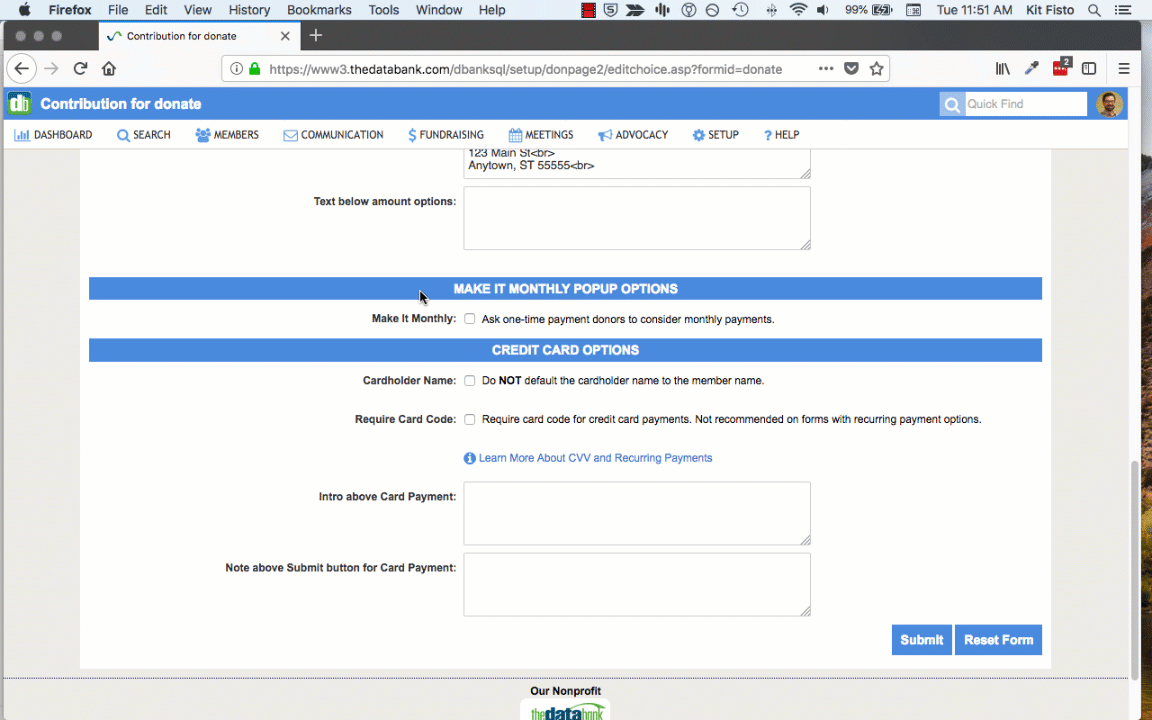Image resolution: width=1152 pixels, height=720 pixels.
Task: Open the Communication menu
Action: coord(334,134)
